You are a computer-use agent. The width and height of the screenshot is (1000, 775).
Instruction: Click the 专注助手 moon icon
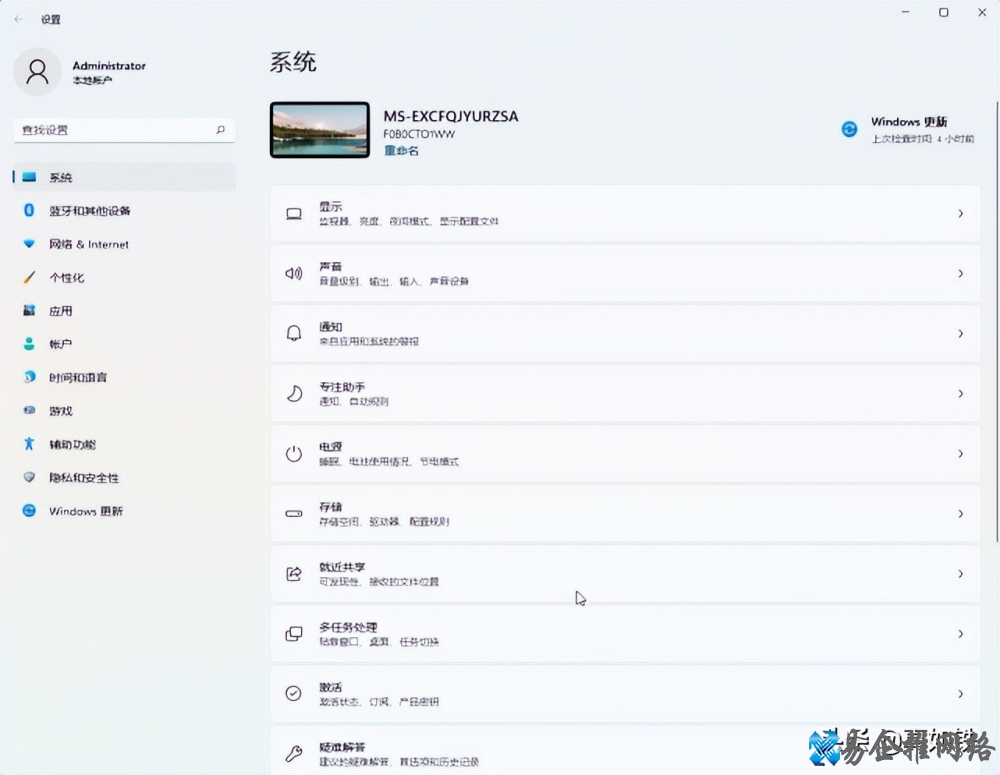click(294, 393)
